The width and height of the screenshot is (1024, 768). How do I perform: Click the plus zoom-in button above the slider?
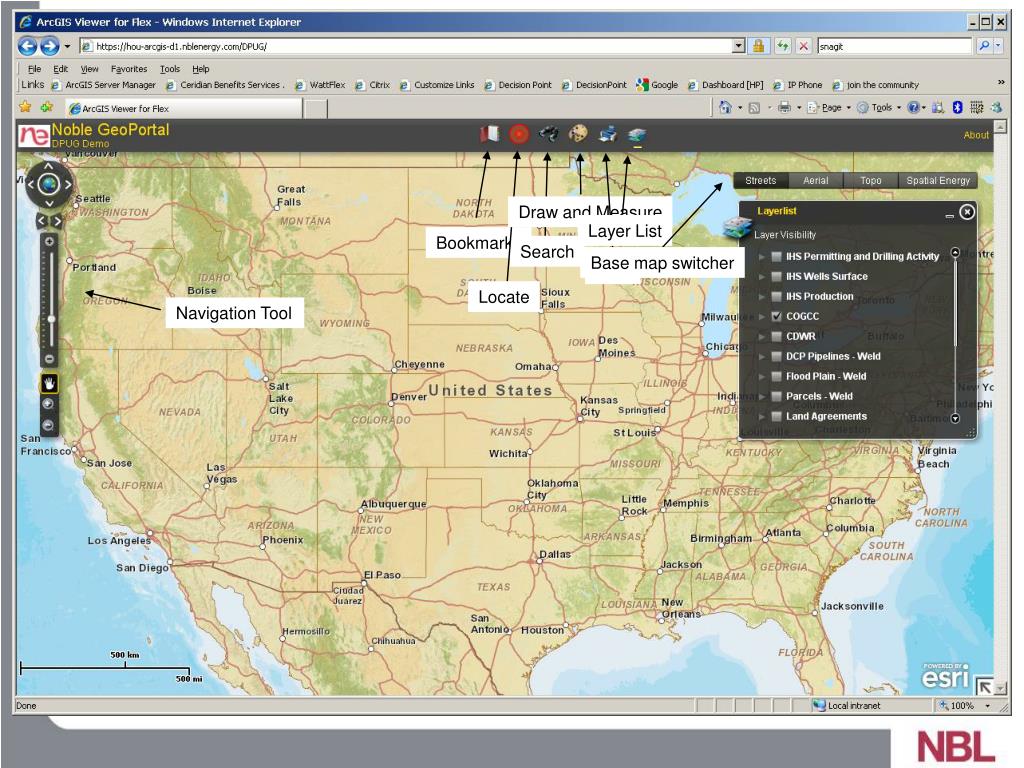coord(49,241)
